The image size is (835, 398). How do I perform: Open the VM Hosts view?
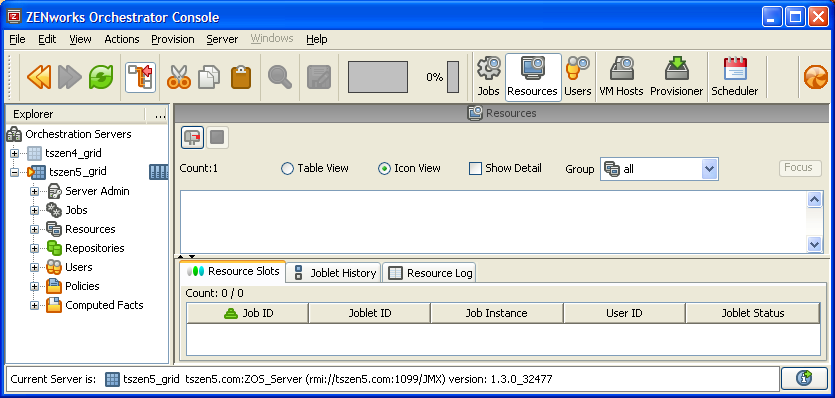click(621, 77)
